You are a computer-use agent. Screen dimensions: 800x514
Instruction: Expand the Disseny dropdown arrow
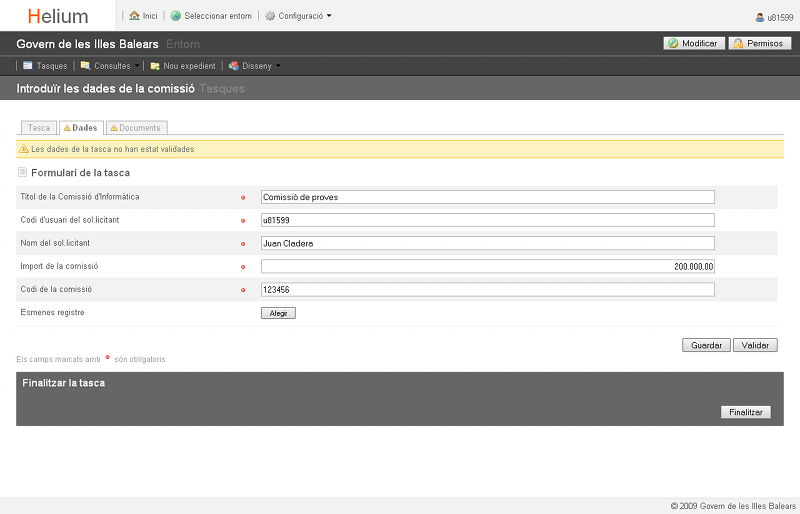[278, 67]
